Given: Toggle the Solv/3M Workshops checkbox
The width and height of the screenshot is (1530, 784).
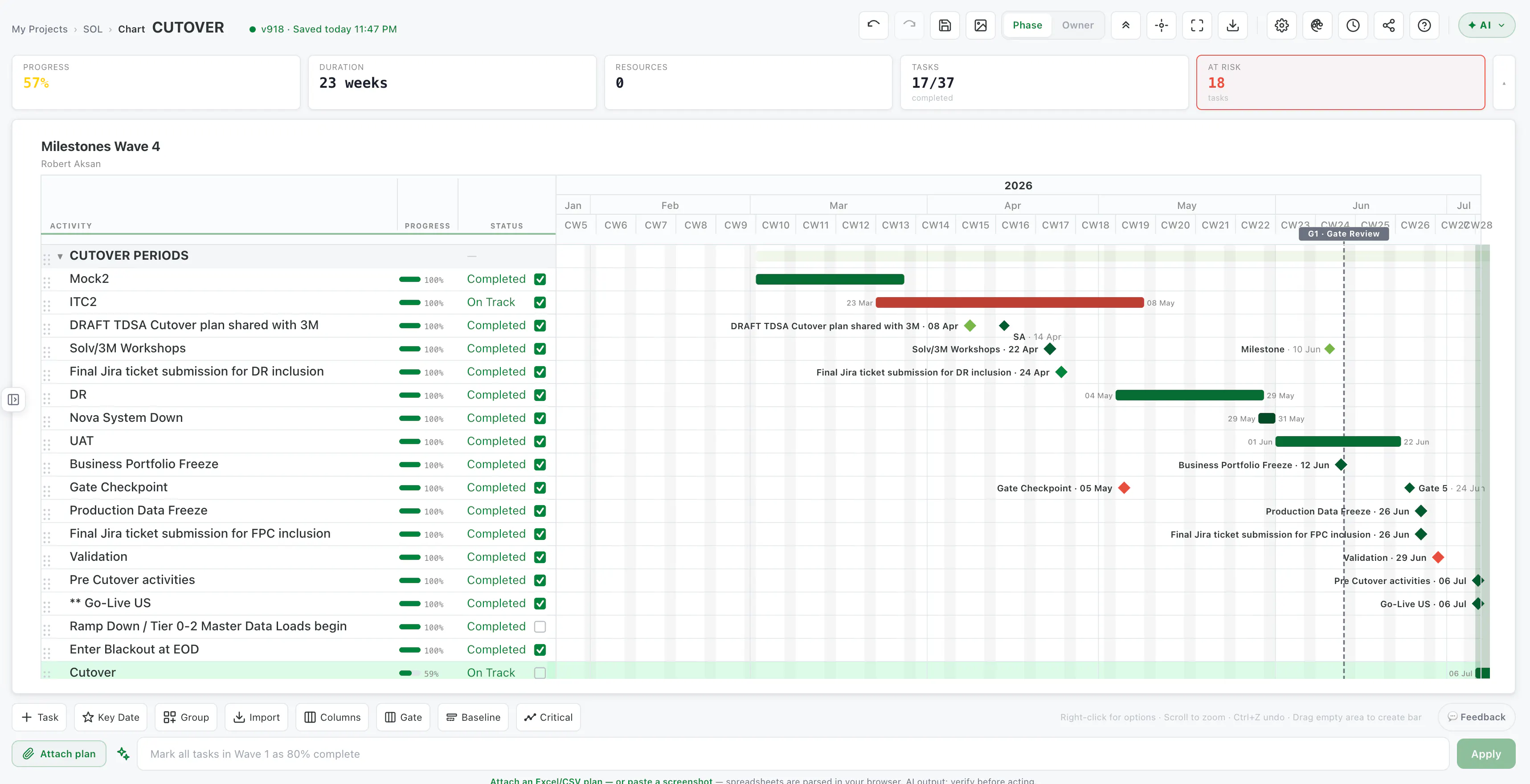Looking at the screenshot, I should click(539, 349).
